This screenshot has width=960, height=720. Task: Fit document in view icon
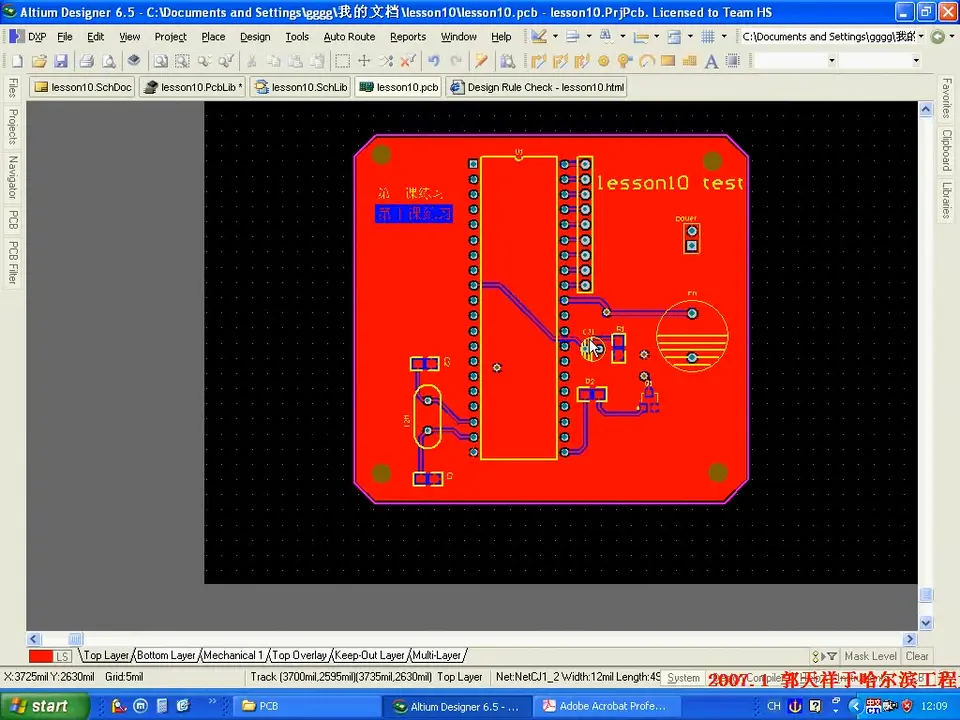click(x=160, y=61)
